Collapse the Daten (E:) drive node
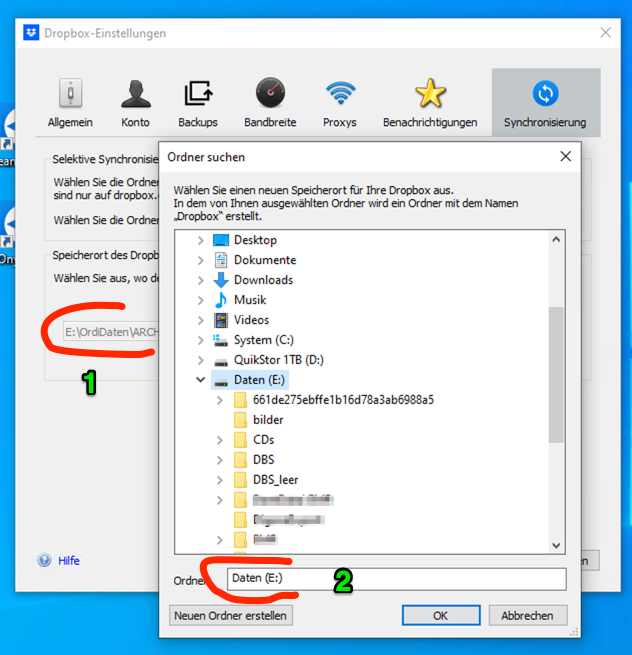This screenshot has height=655, width=632. [201, 380]
